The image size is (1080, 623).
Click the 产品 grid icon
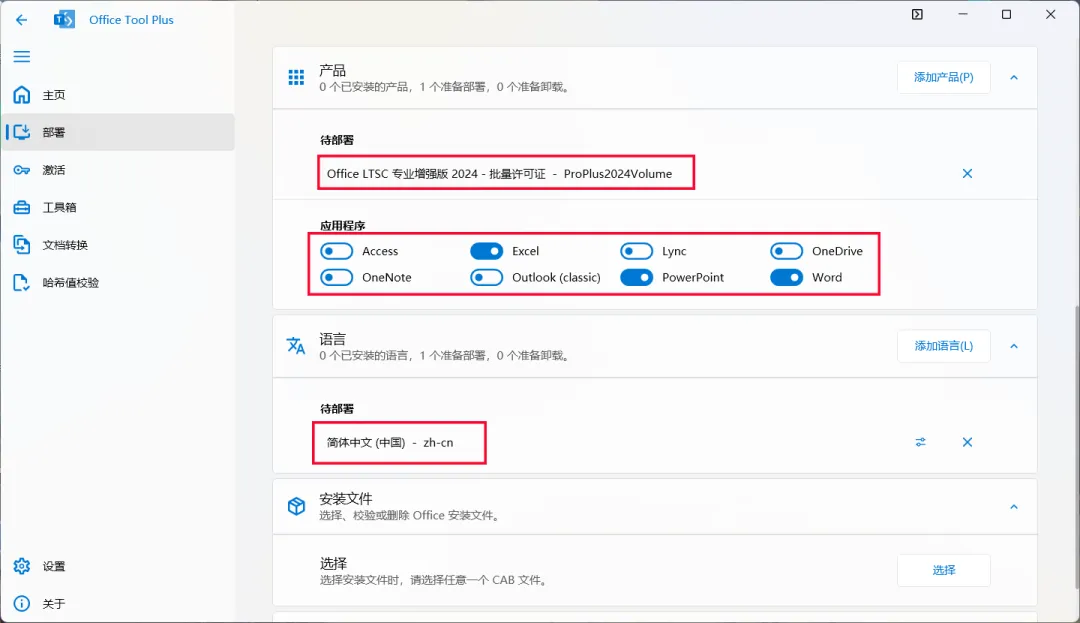pyautogui.click(x=296, y=78)
